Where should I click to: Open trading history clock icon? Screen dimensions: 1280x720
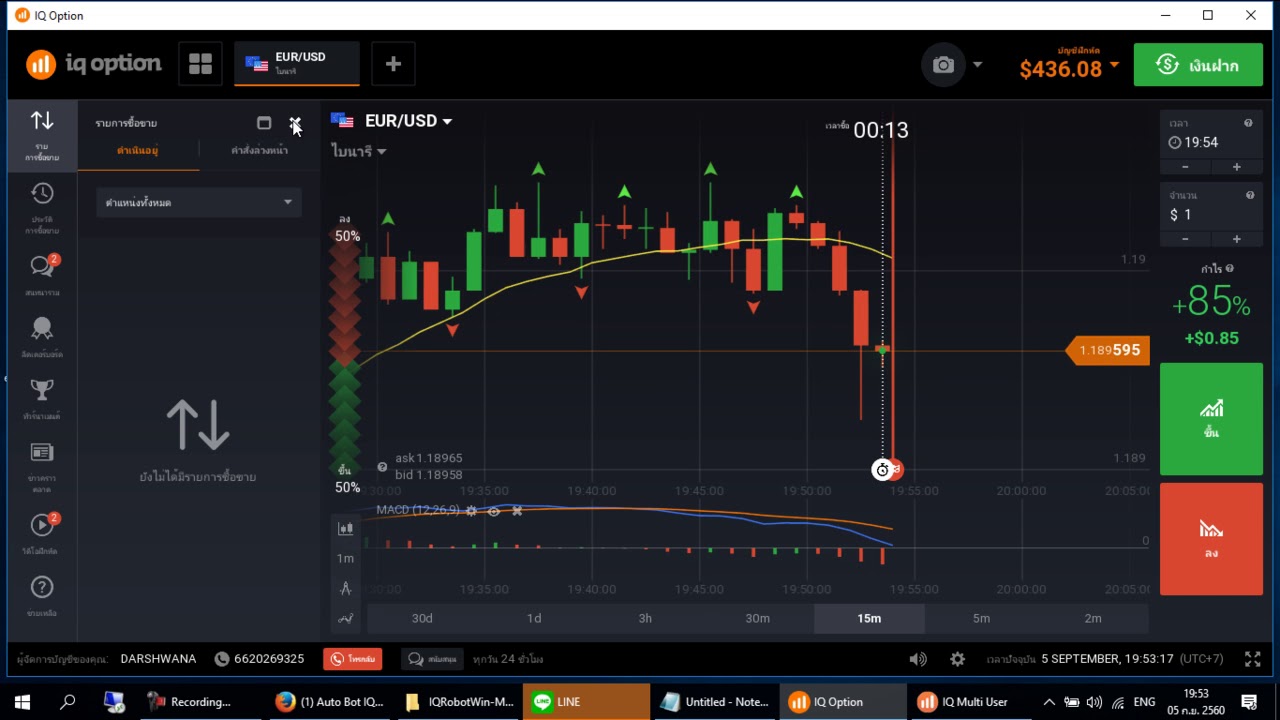tap(42, 193)
